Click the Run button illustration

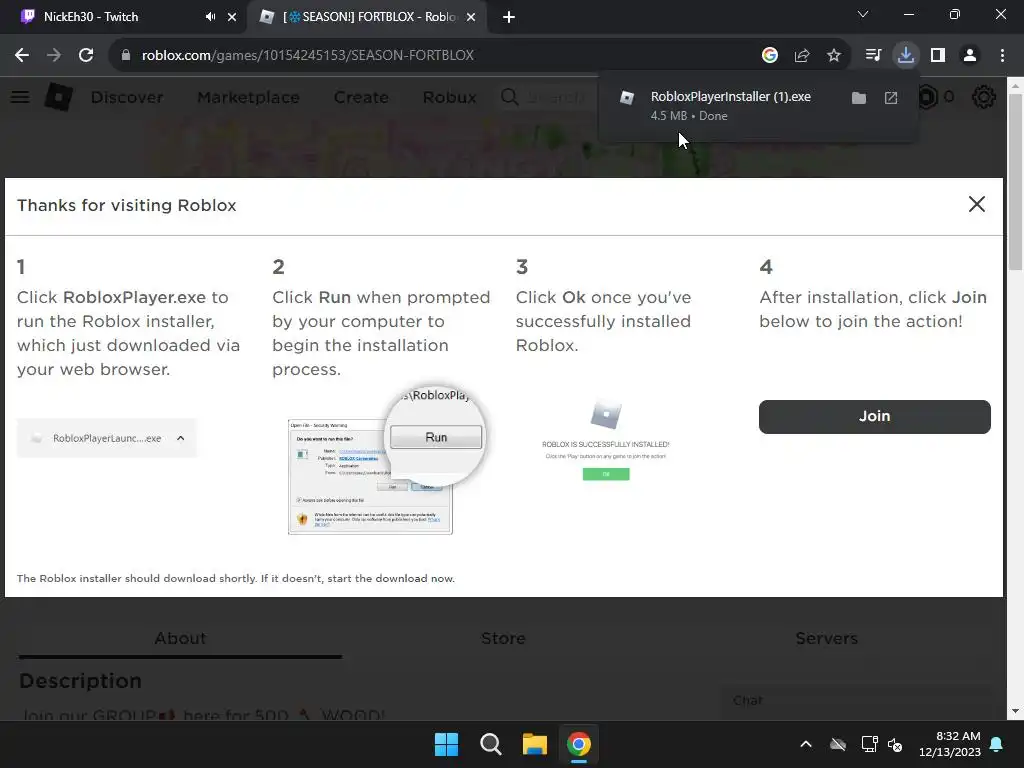pos(436,438)
